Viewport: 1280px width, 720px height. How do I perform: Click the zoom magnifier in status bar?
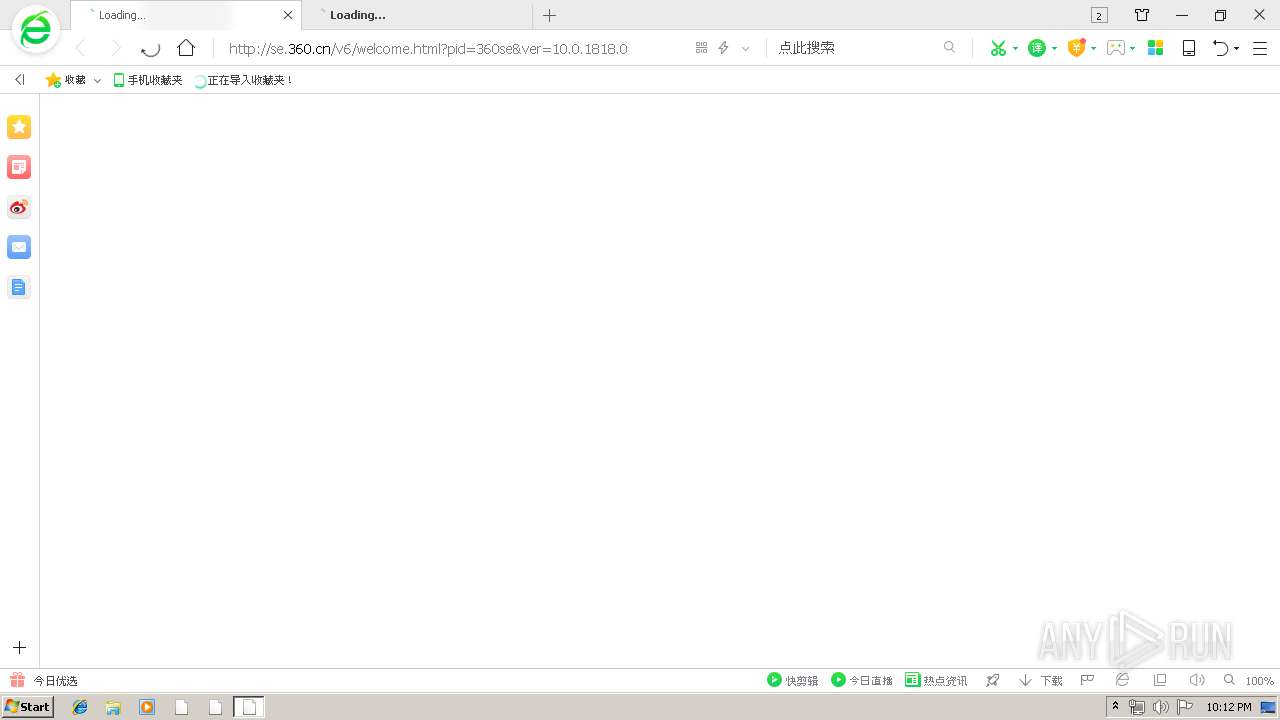pos(1230,680)
